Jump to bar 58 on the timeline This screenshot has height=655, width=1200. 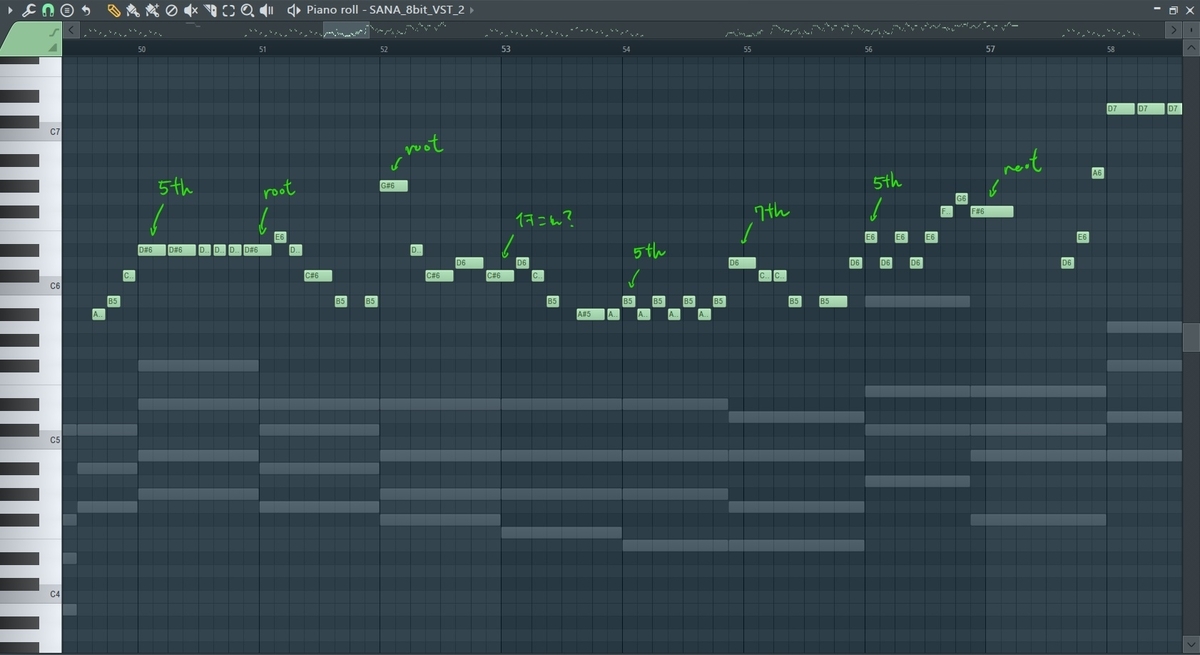[x=1111, y=49]
